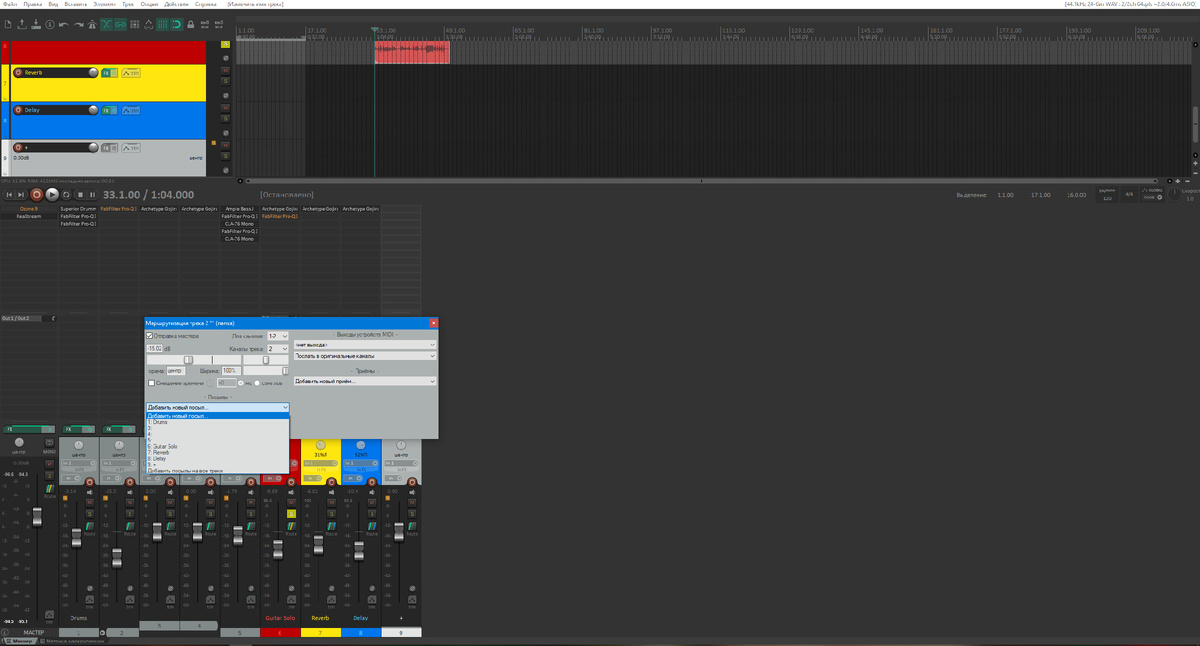Unsolo the Guitar Solo mixer strip
This screenshot has width=1200, height=646.
click(291, 514)
